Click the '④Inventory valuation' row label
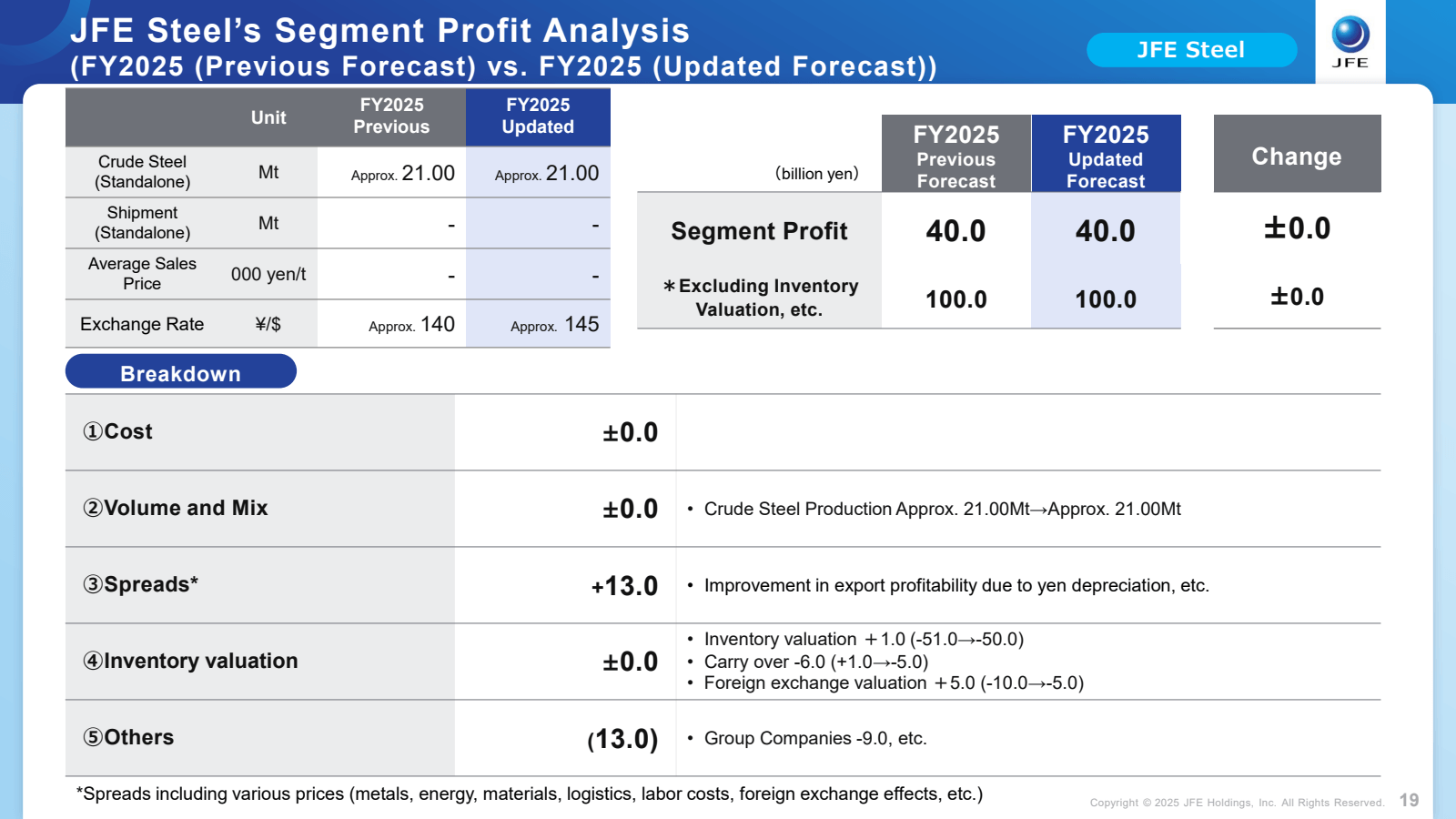 pos(190,661)
